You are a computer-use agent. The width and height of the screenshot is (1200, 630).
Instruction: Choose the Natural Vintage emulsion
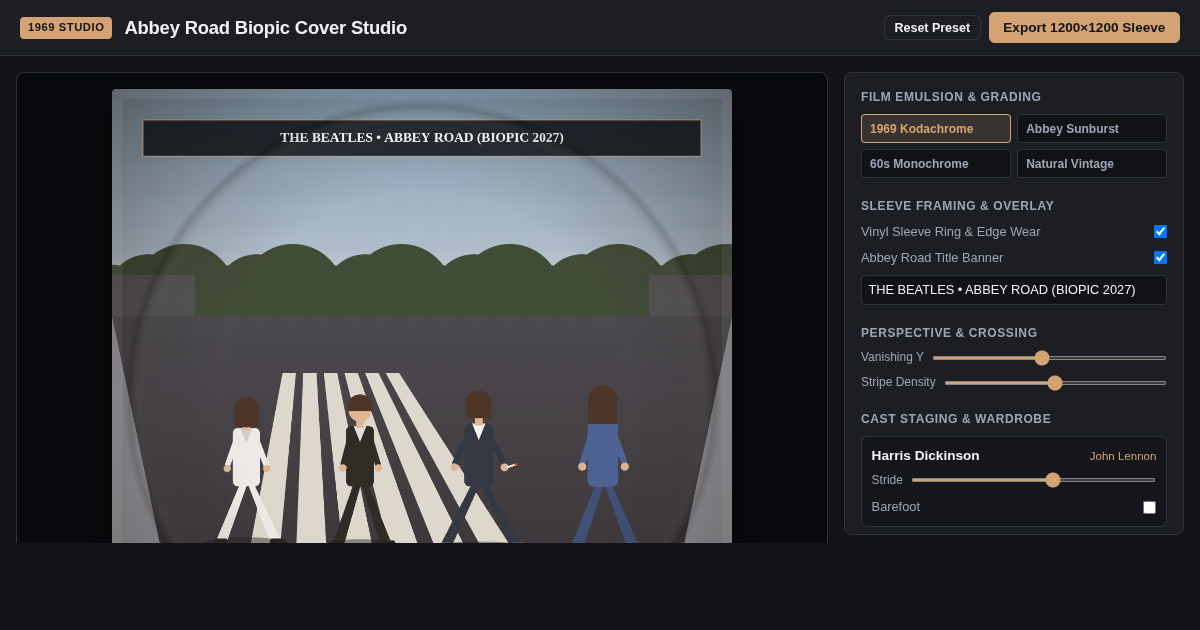click(1092, 164)
